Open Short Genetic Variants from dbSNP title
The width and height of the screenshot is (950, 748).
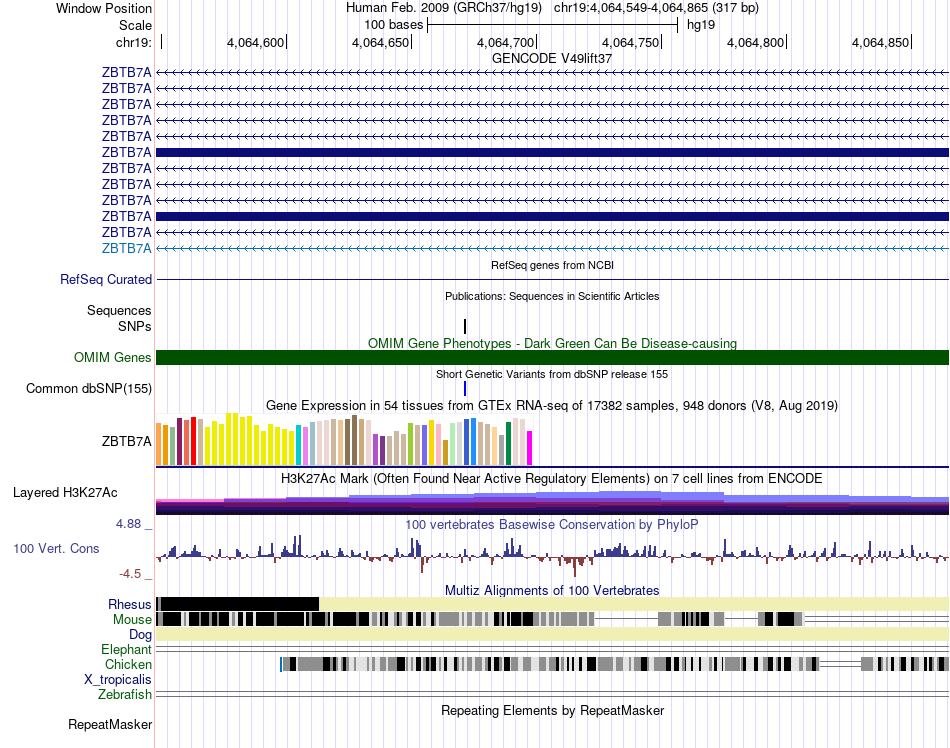click(x=552, y=374)
